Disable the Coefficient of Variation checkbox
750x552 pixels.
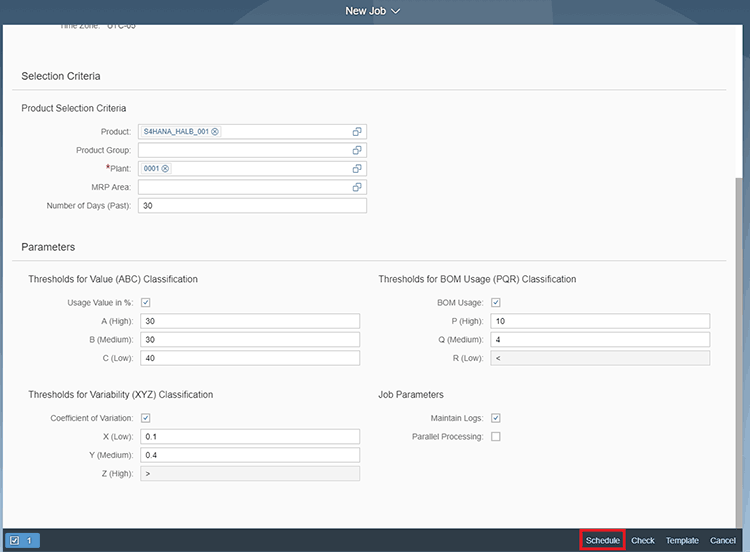tap(146, 418)
